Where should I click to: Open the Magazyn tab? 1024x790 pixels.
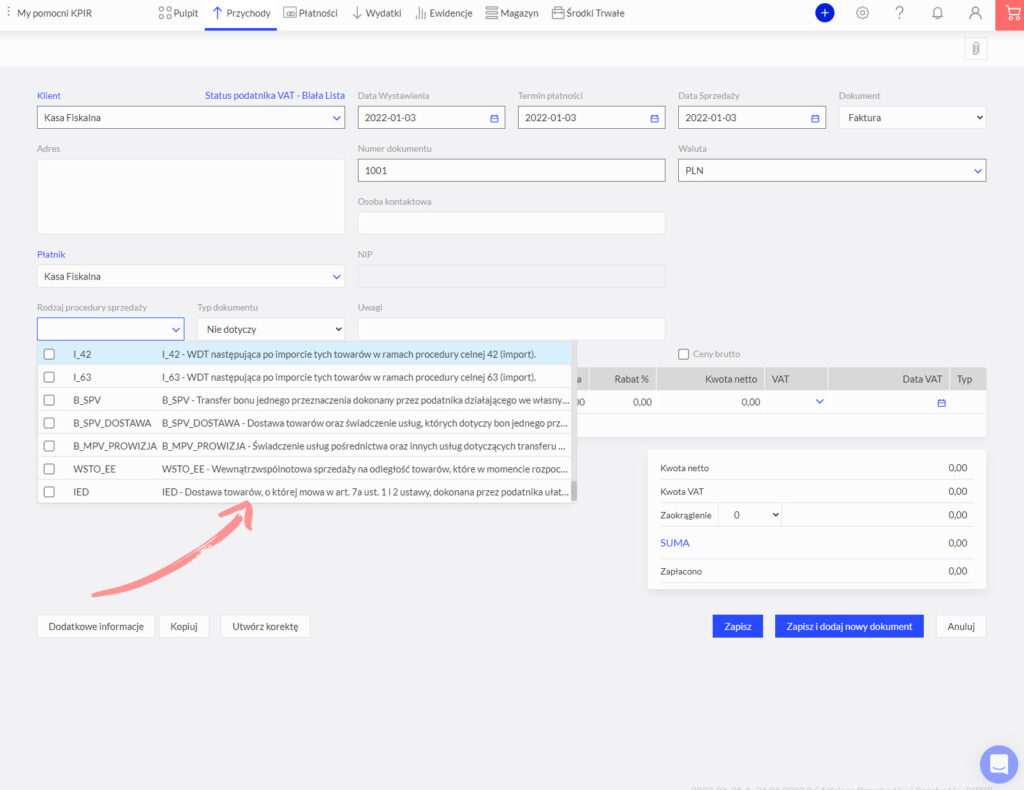pos(512,13)
